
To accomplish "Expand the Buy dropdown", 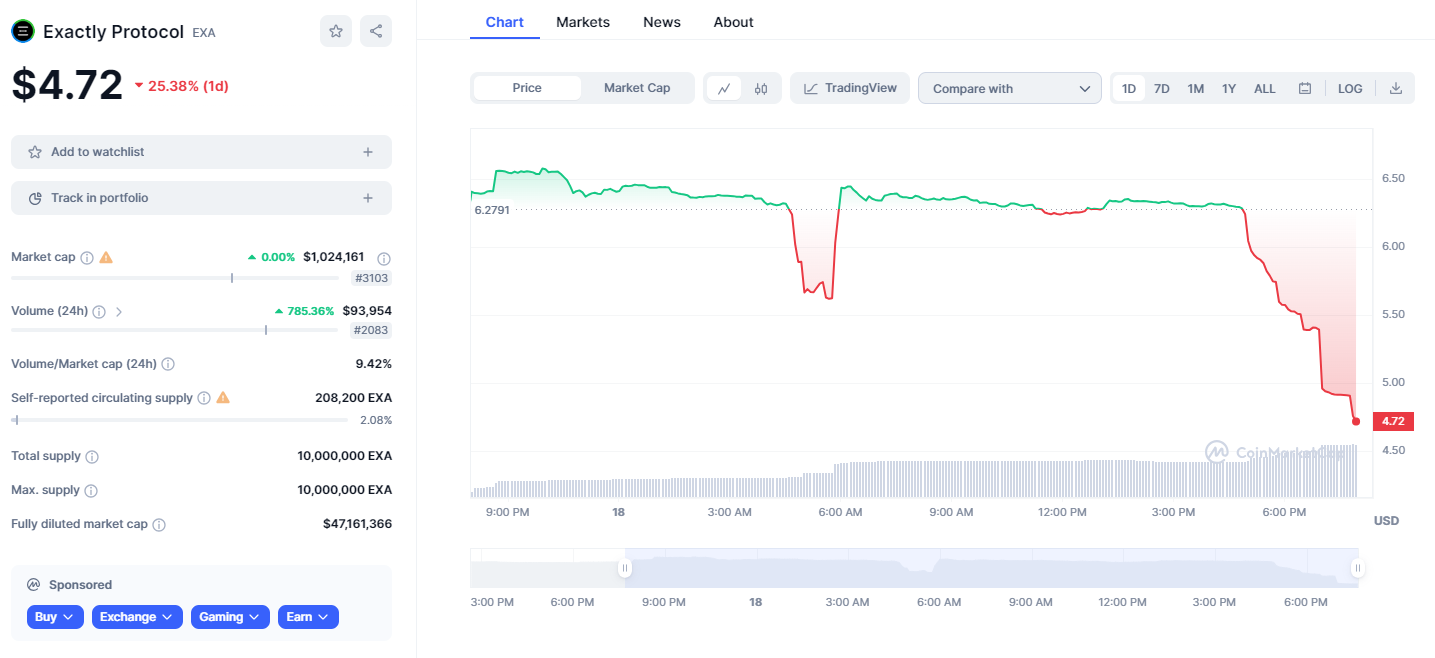I will [x=55, y=617].
